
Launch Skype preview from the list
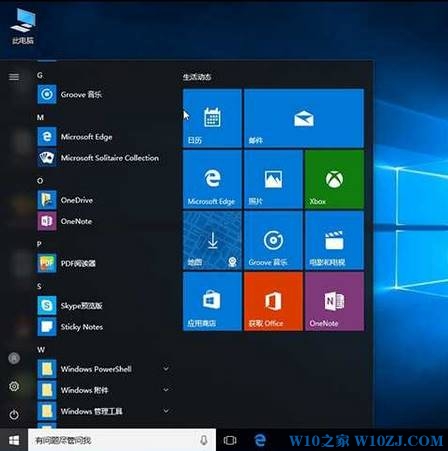(x=103, y=306)
